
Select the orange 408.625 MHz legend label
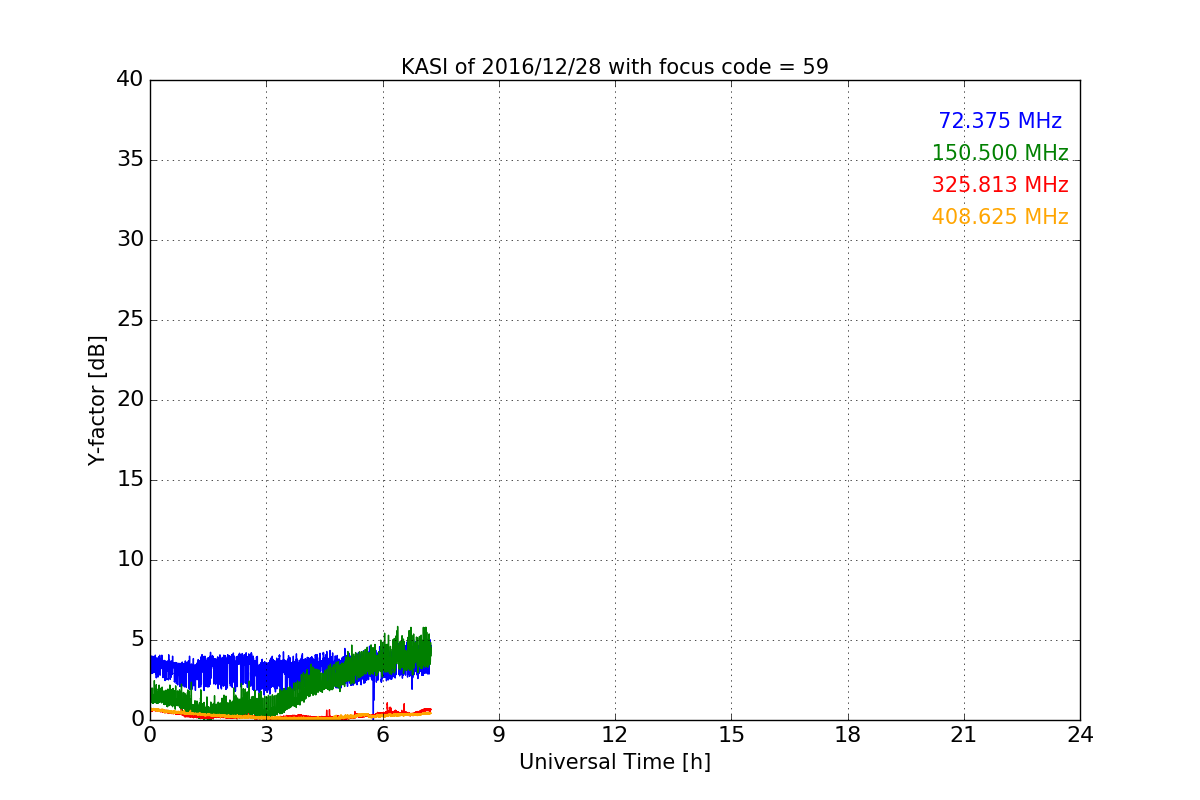click(1000, 217)
